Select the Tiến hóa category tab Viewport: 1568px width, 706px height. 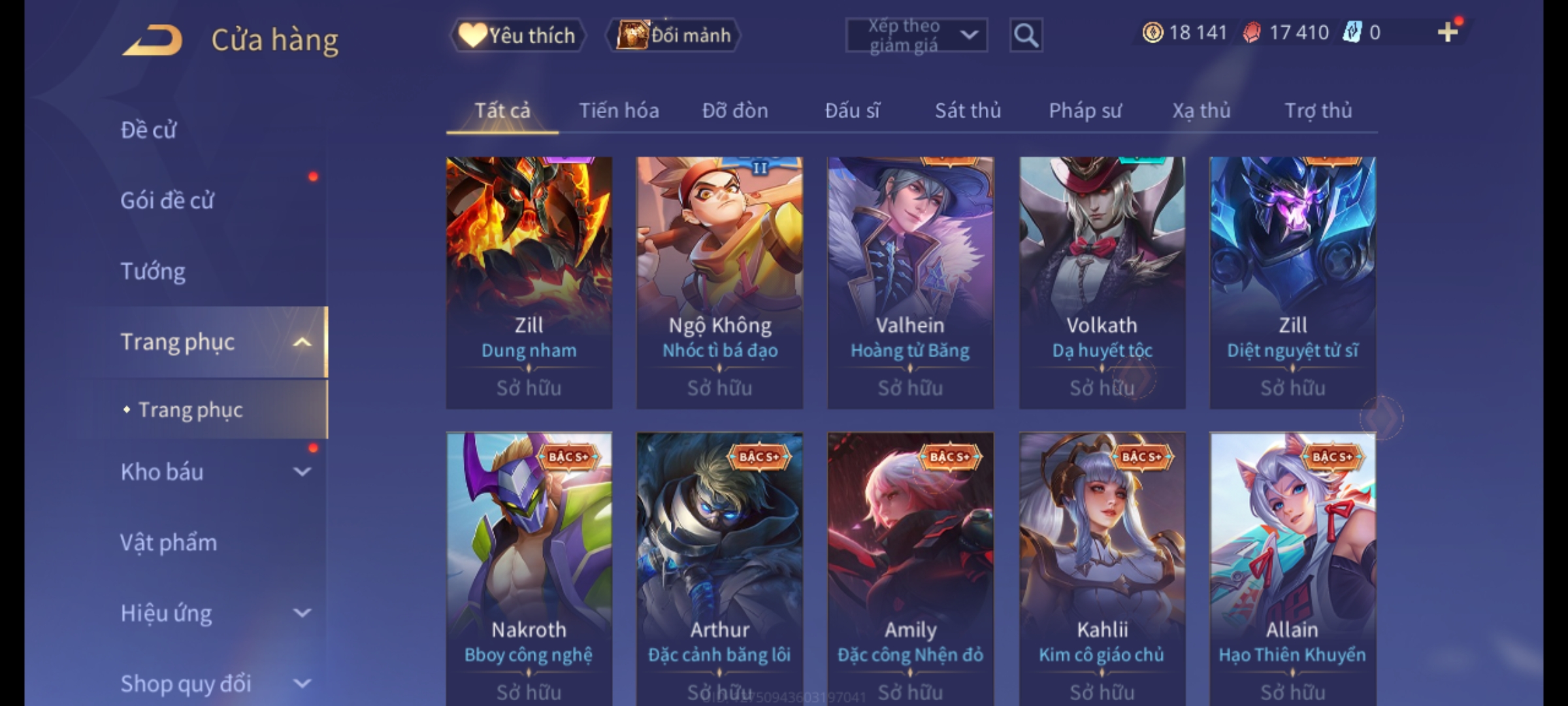pyautogui.click(x=619, y=110)
